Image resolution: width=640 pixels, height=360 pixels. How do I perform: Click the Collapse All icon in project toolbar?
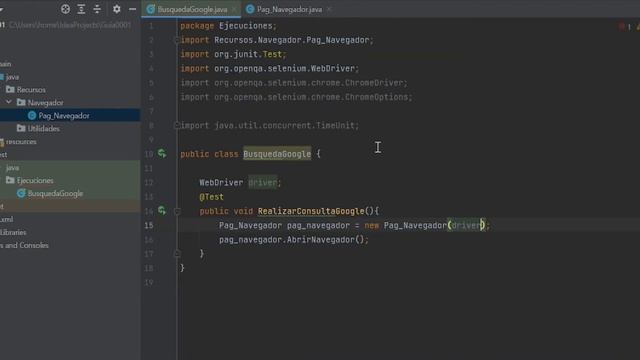pyautogui.click(x=97, y=9)
